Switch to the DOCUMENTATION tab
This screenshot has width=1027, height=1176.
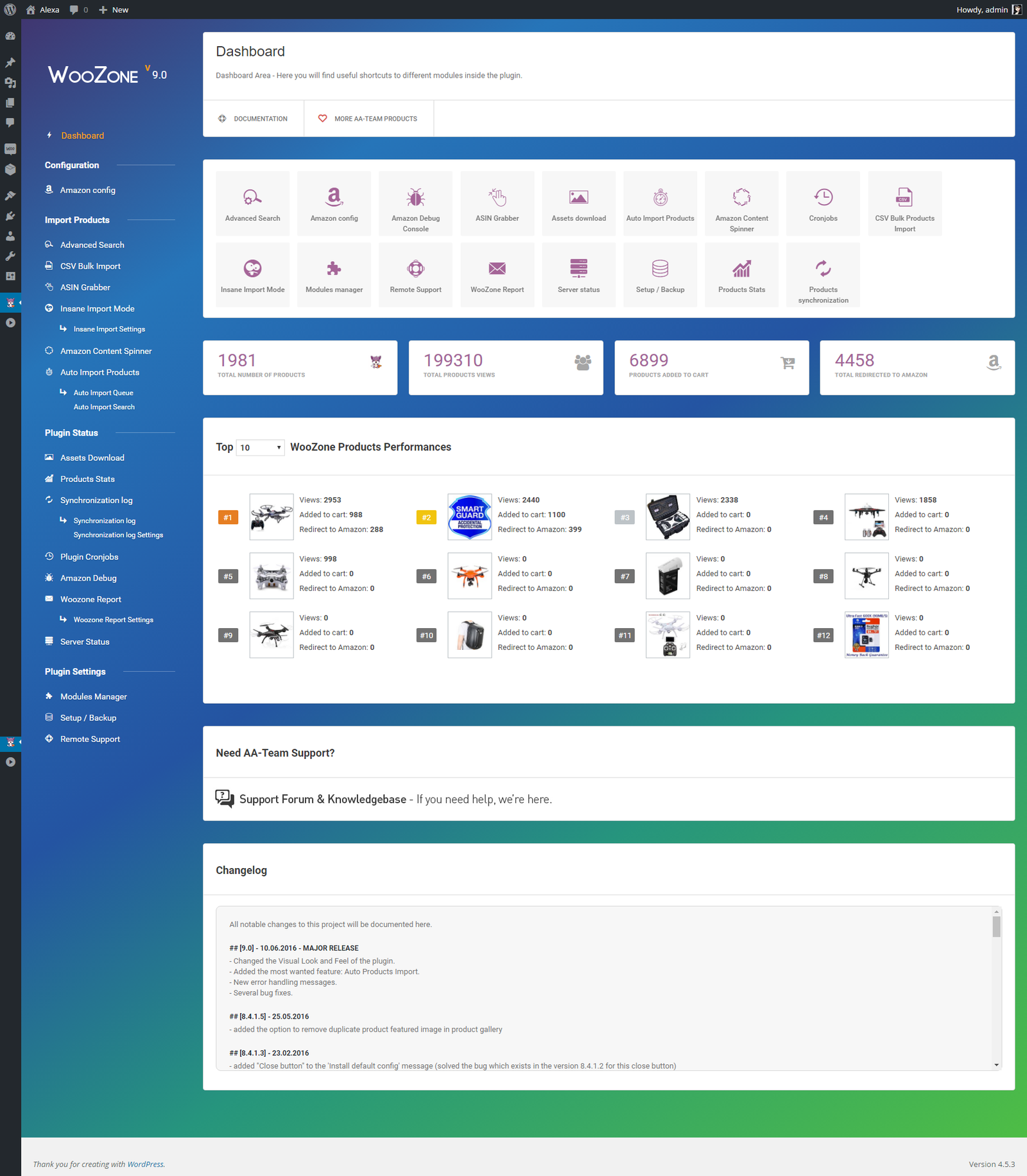coord(253,118)
